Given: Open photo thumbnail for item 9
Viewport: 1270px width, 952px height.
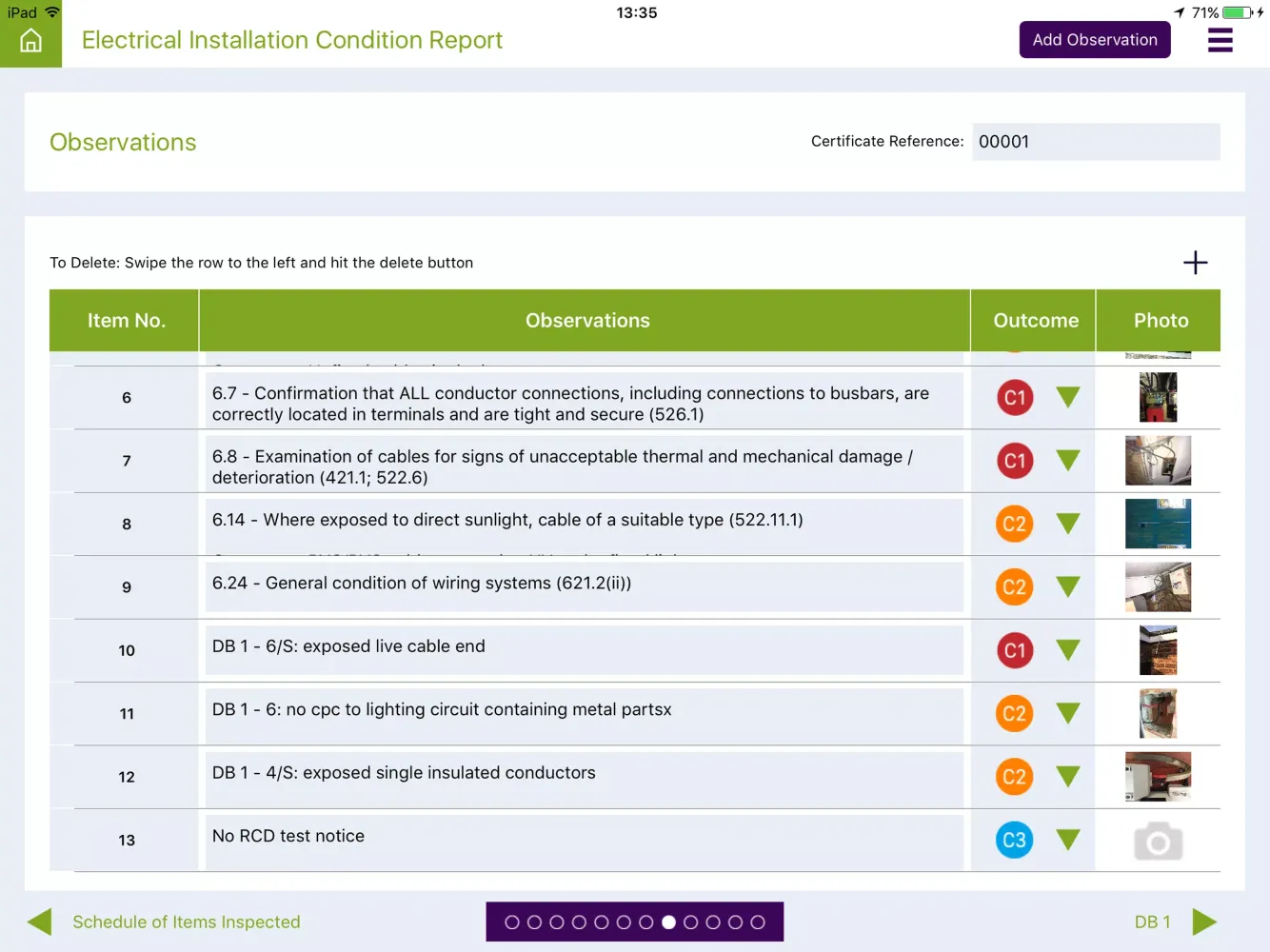Looking at the screenshot, I should tap(1158, 587).
